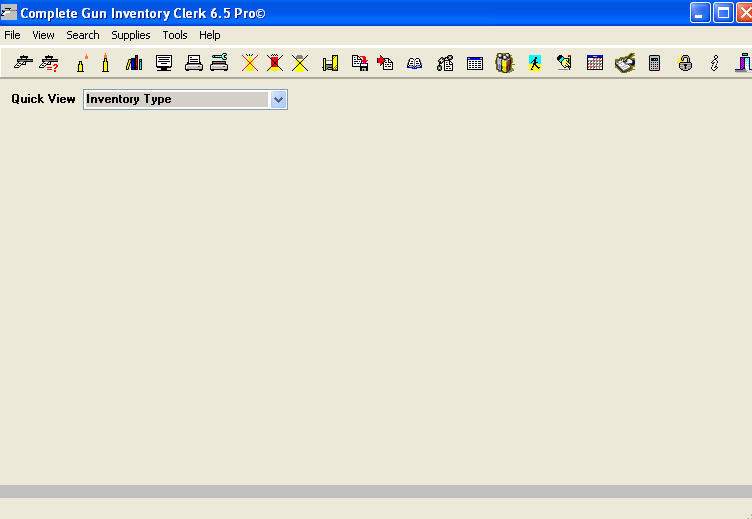Screen dimensions: 752x519
Task: Click the information 'i' icon
Action: (715, 63)
